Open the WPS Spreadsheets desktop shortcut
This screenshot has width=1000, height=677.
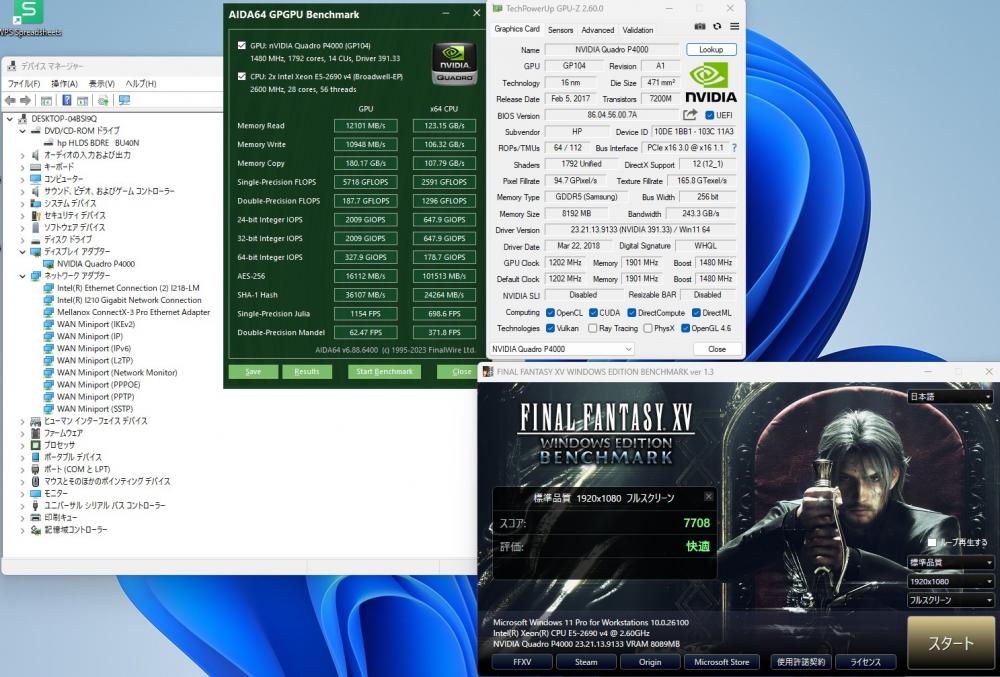tap(28, 17)
